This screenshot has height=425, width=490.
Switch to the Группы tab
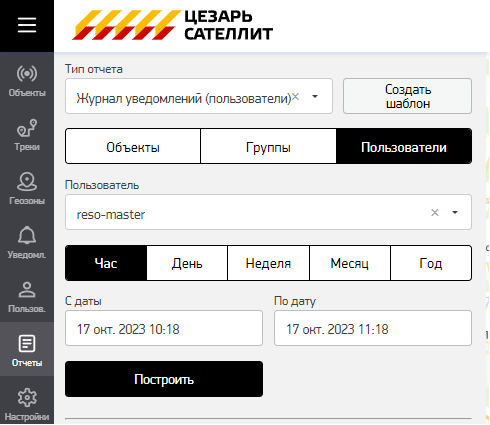pyautogui.click(x=268, y=146)
